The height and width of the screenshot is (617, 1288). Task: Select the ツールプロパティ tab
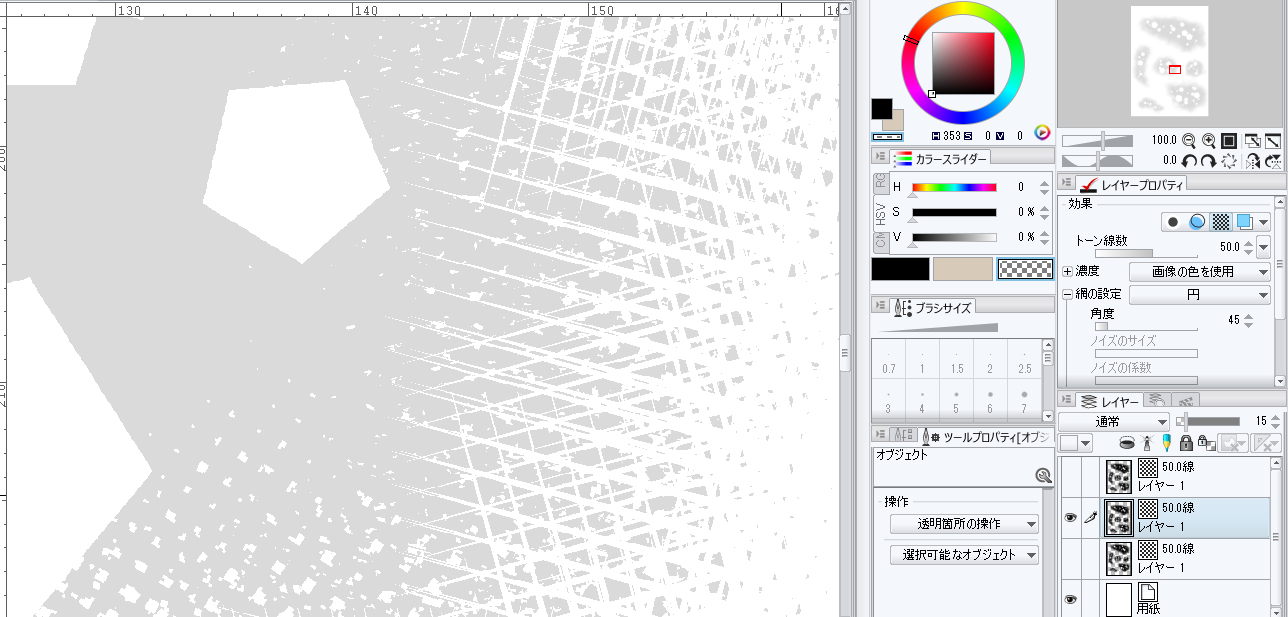[x=987, y=437]
